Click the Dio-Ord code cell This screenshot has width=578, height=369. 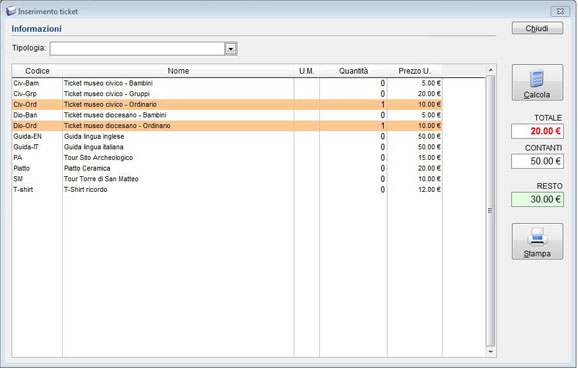tap(37, 126)
